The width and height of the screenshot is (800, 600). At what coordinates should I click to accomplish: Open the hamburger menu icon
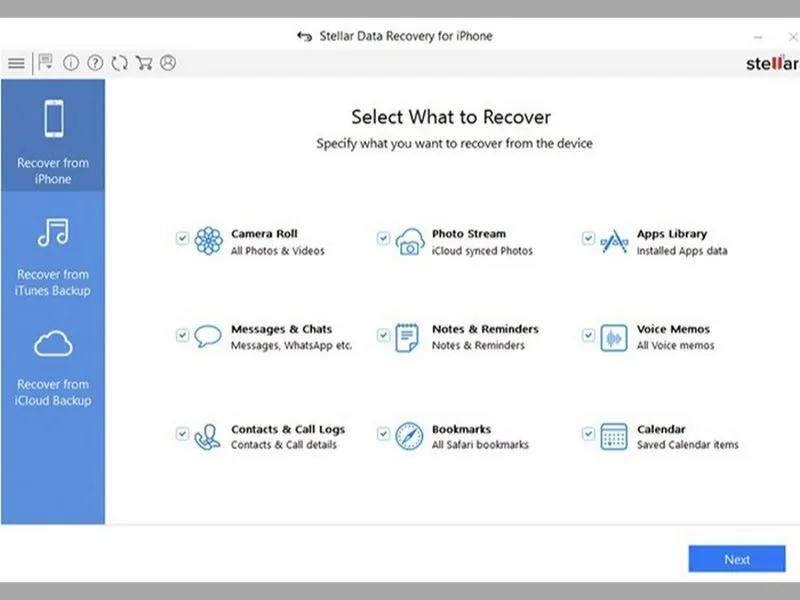click(16, 63)
